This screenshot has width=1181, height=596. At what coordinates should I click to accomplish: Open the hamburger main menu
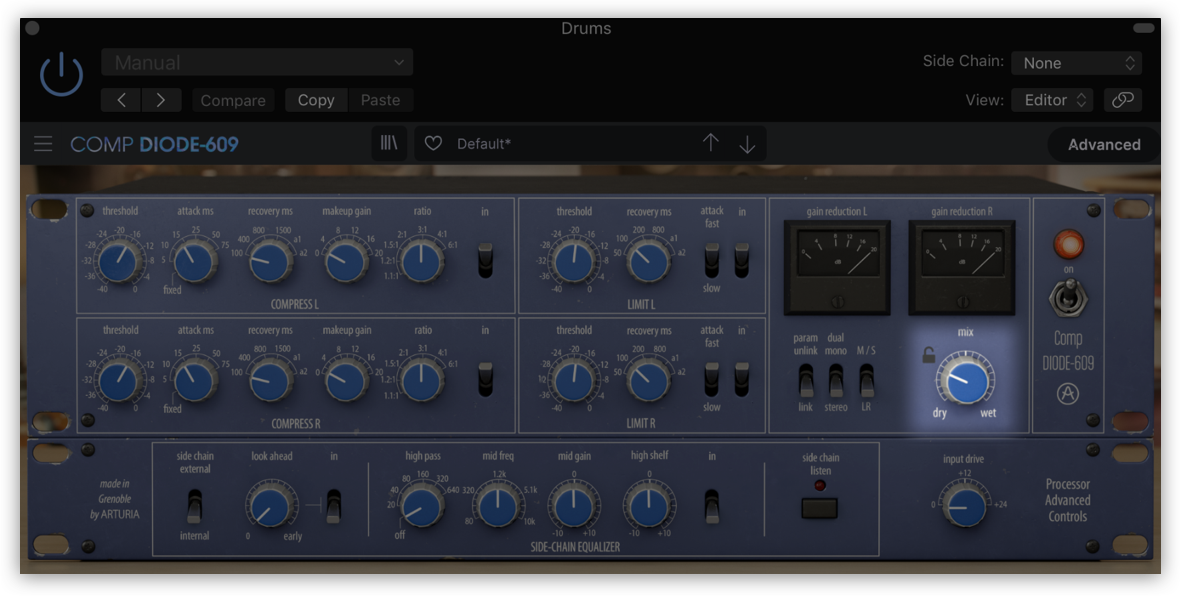click(42, 143)
